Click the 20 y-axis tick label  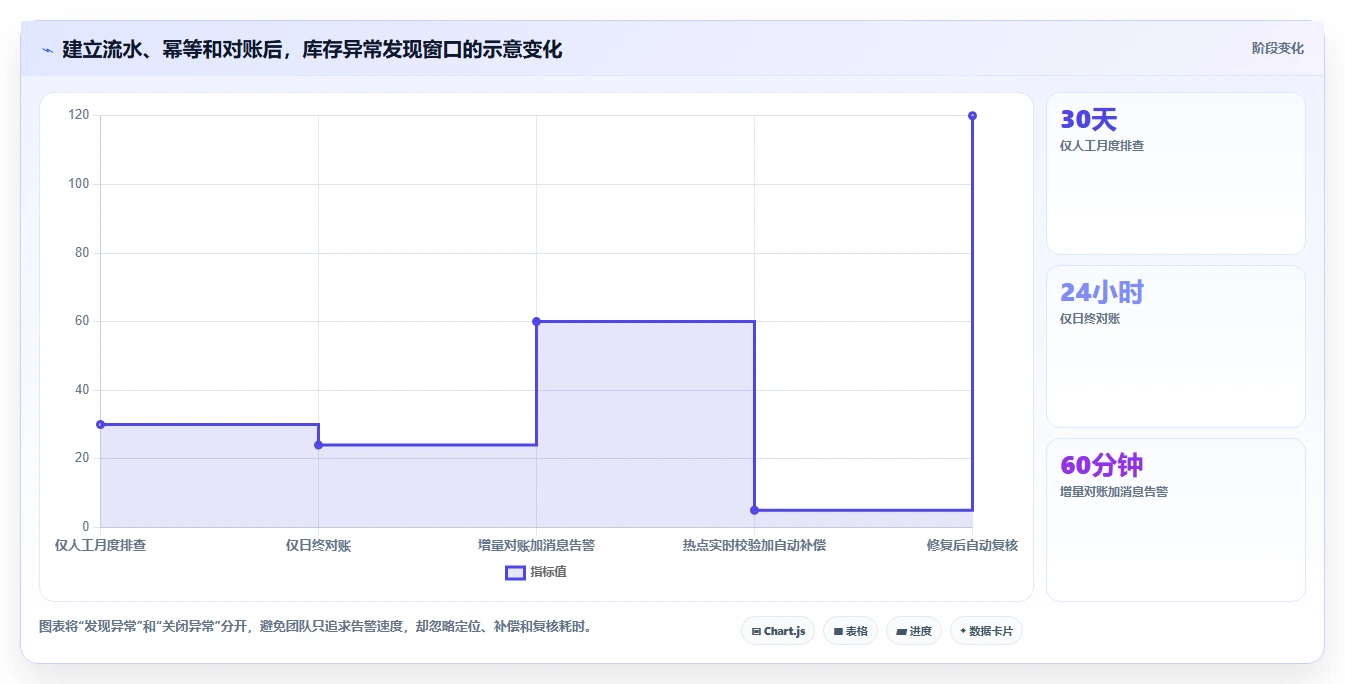82,458
